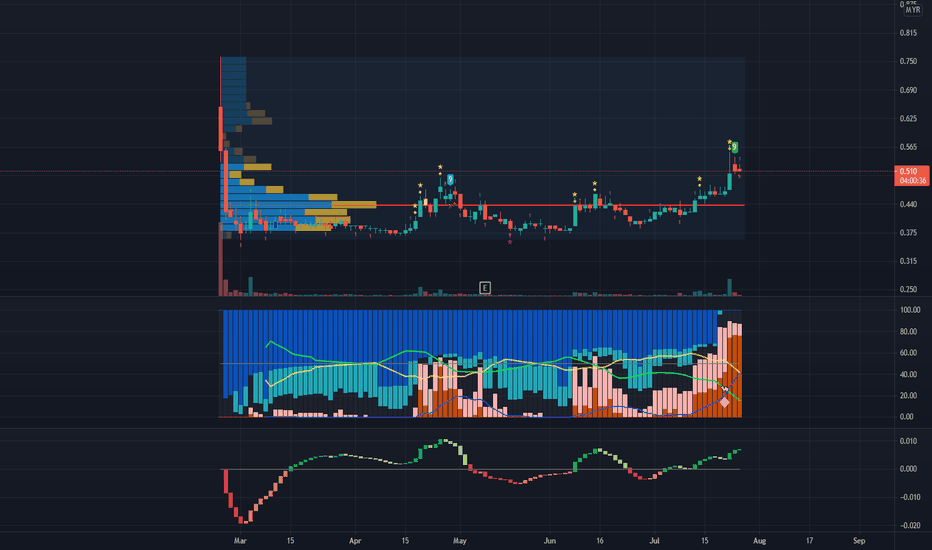Click the May label on the time axis

coord(459,541)
